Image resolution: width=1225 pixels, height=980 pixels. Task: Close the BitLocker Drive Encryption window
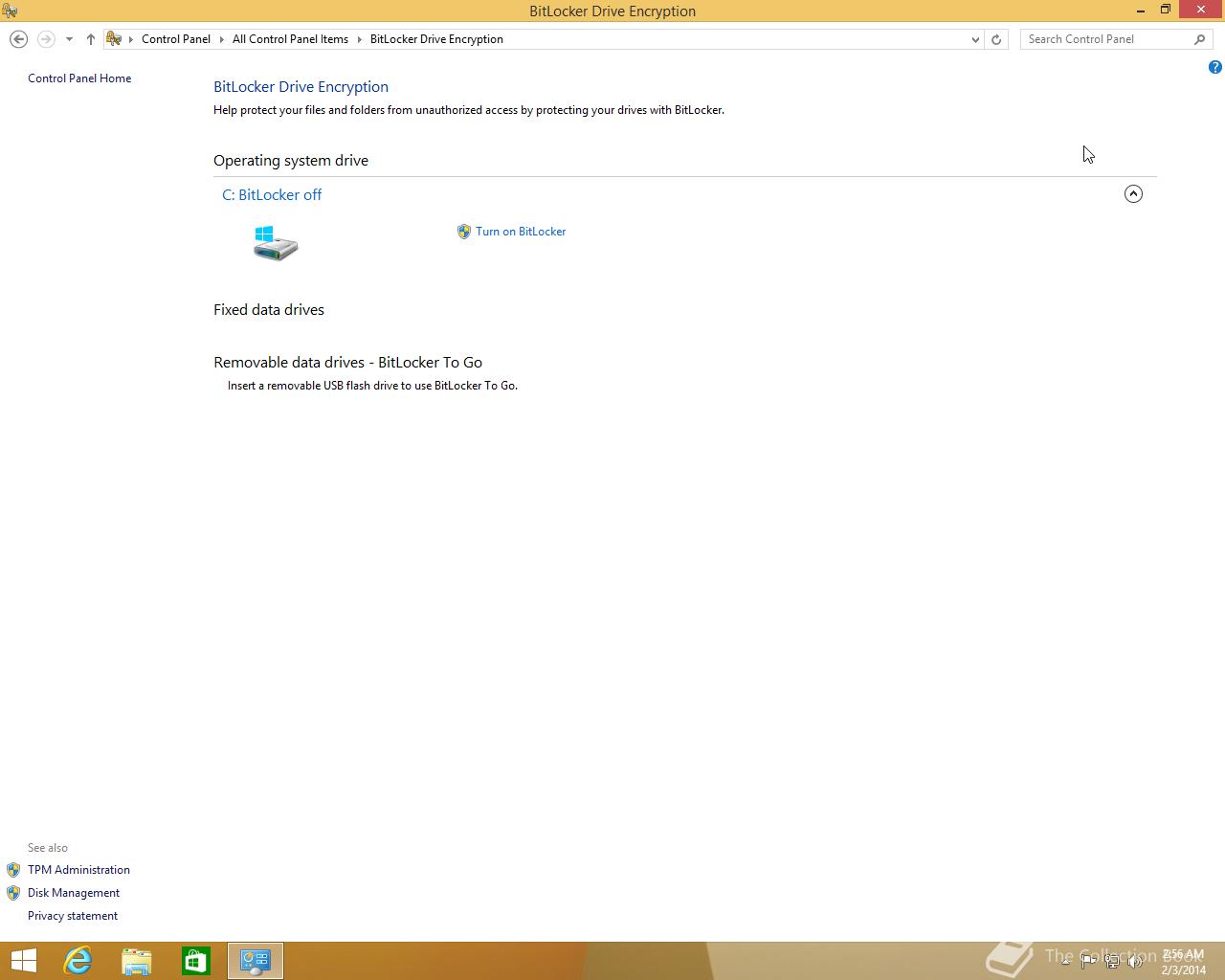click(1201, 11)
